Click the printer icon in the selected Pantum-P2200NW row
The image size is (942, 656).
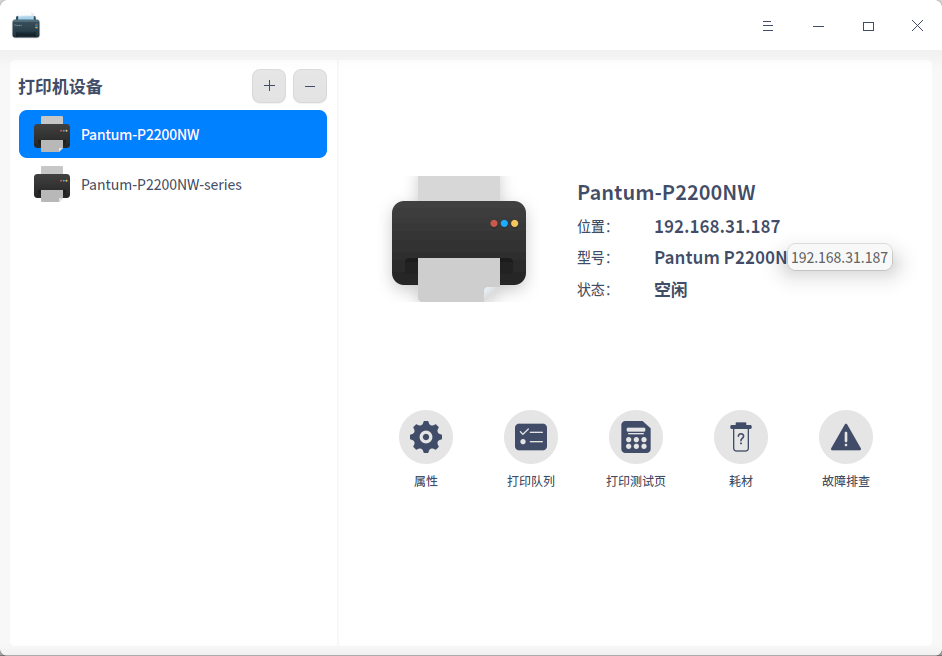pyautogui.click(x=52, y=133)
